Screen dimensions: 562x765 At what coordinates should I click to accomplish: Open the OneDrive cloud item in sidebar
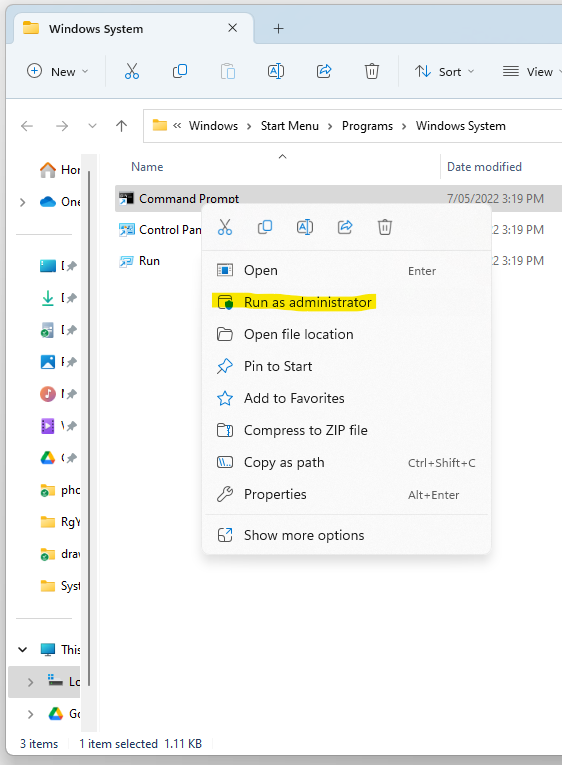click(60, 201)
